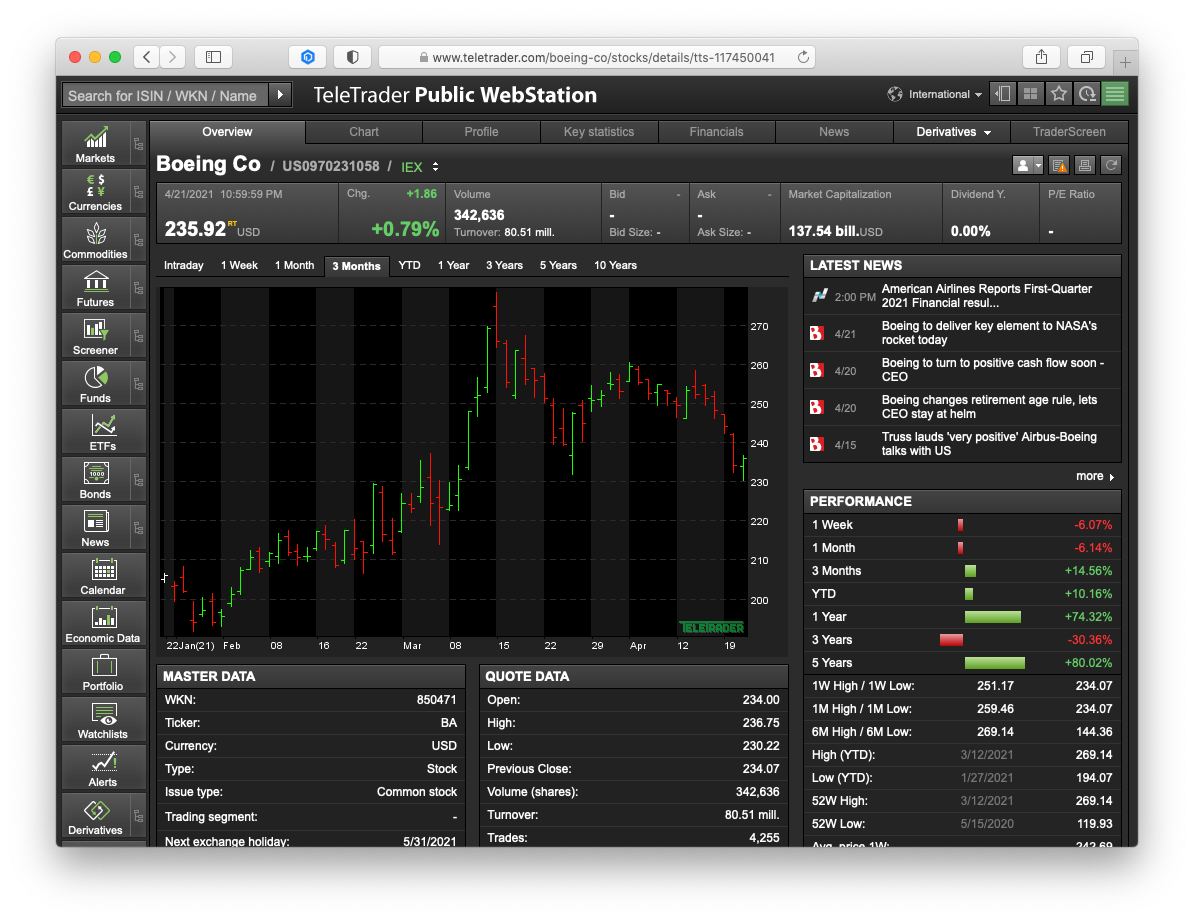
Task: Select the 3 Months chart period
Action: [356, 266]
